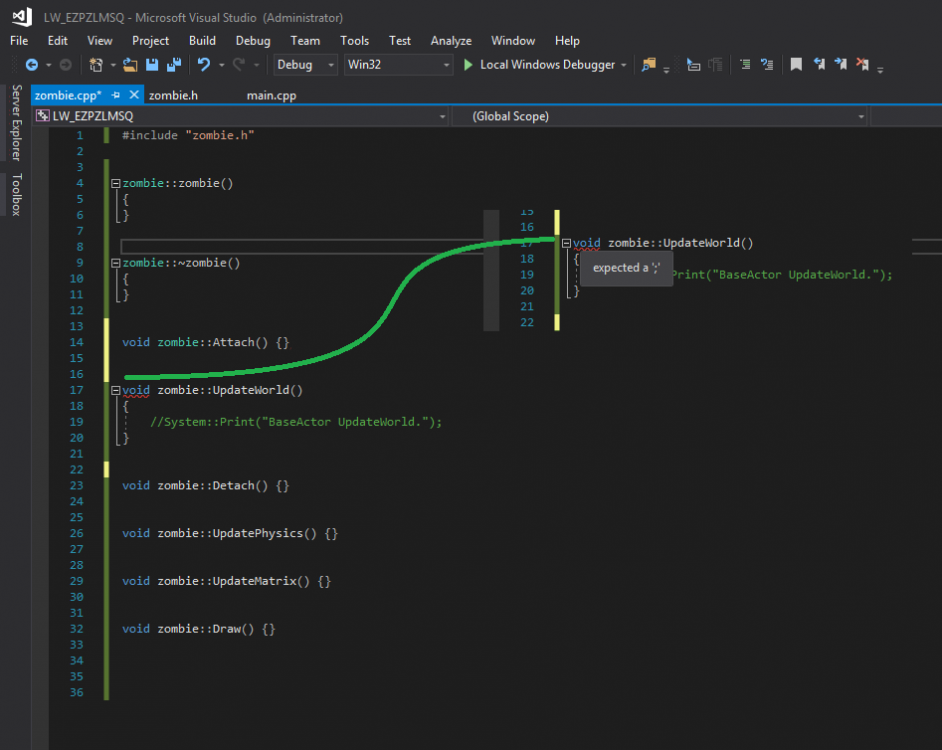This screenshot has height=750, width=942.
Task: Close the zombie.cpp tab
Action: (x=133, y=95)
